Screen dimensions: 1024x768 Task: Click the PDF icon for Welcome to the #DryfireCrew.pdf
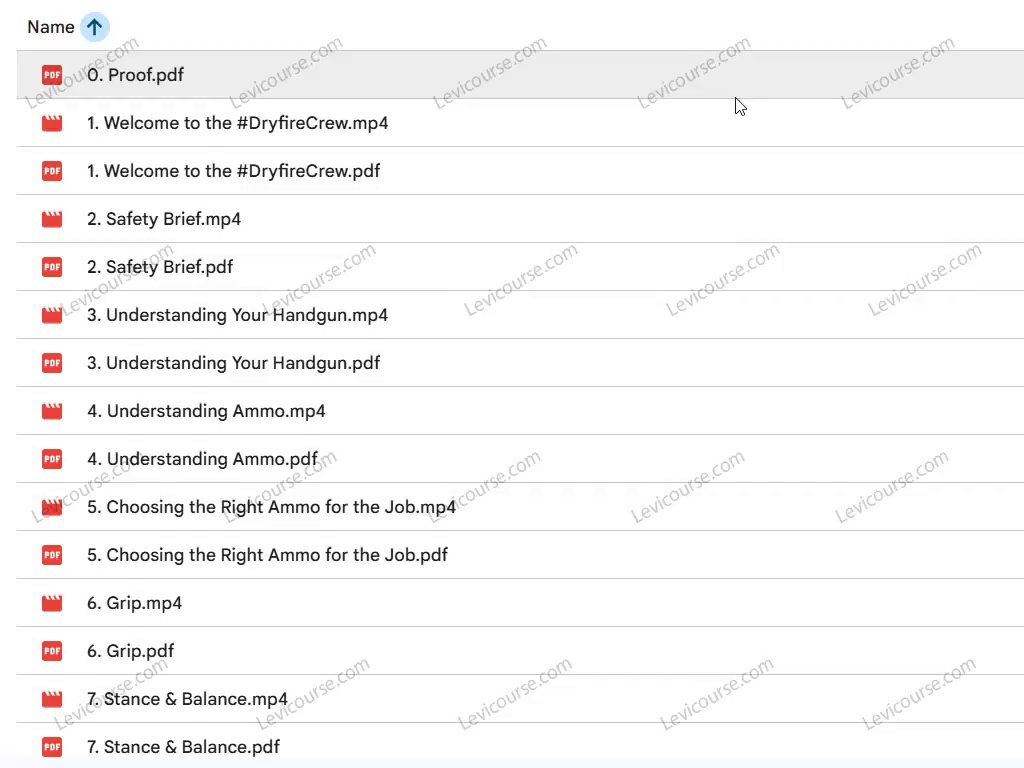tap(52, 171)
